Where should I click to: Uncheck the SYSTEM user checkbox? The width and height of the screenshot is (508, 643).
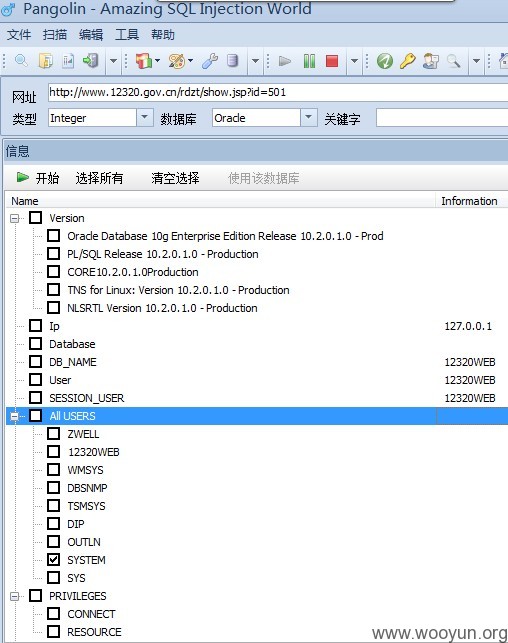(53, 560)
